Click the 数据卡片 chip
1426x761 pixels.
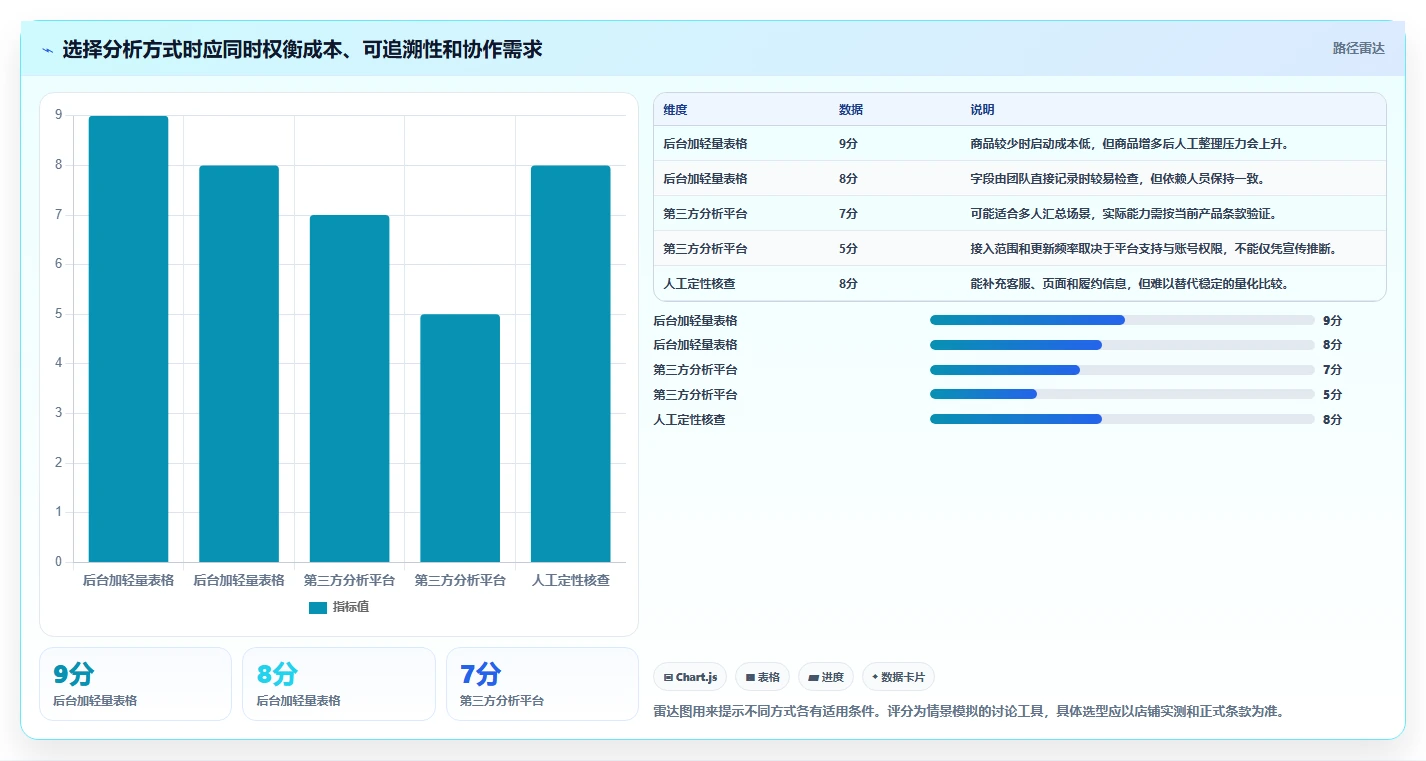click(x=898, y=677)
